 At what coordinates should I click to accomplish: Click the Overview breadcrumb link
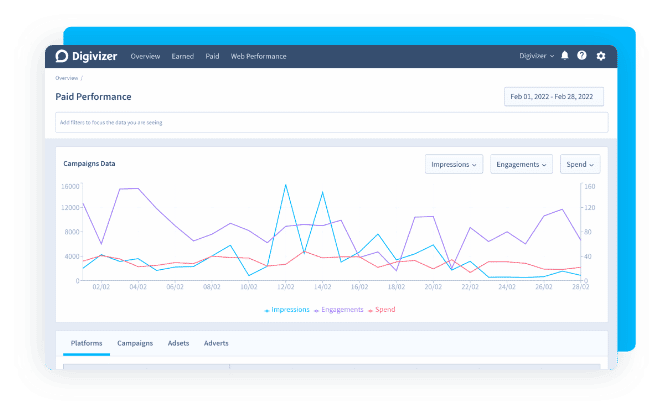tap(67, 77)
